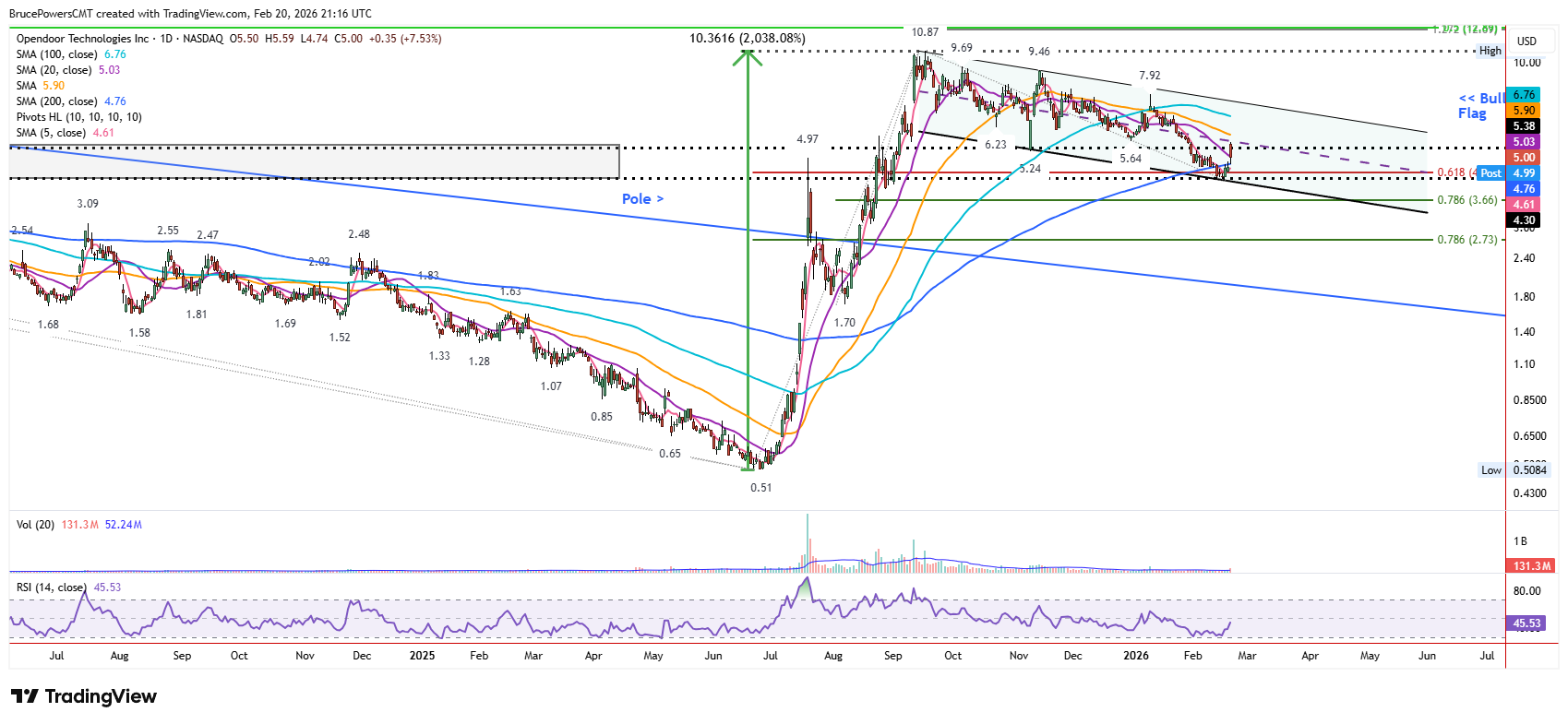Open the USD currency selector
The image size is (1568, 724).
(1527, 41)
